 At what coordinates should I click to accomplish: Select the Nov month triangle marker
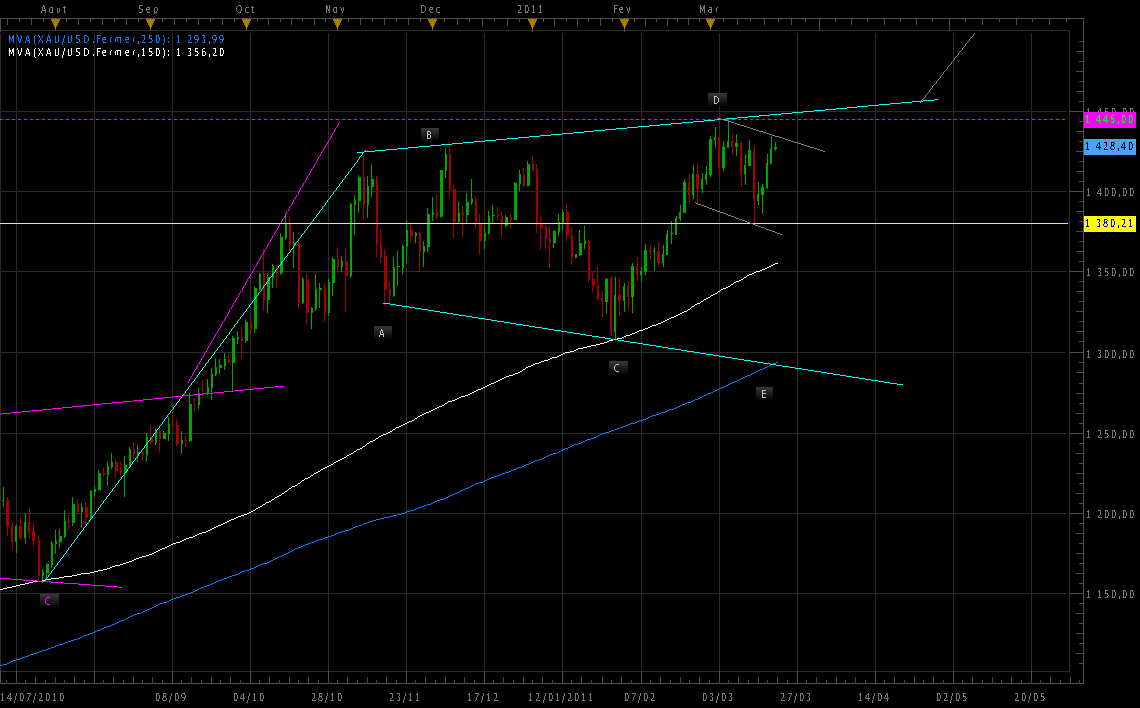(338, 22)
